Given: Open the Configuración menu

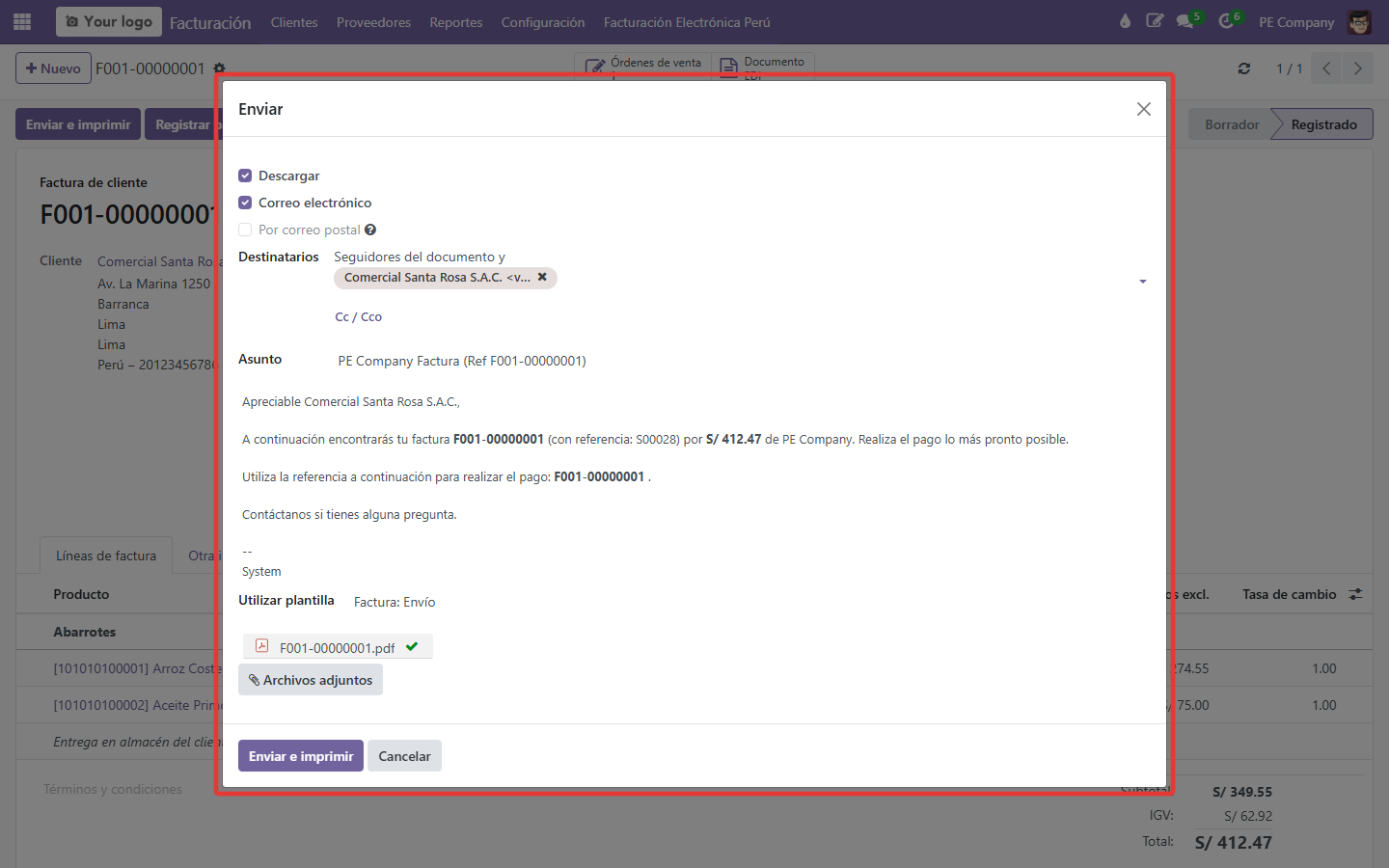Looking at the screenshot, I should click(543, 22).
